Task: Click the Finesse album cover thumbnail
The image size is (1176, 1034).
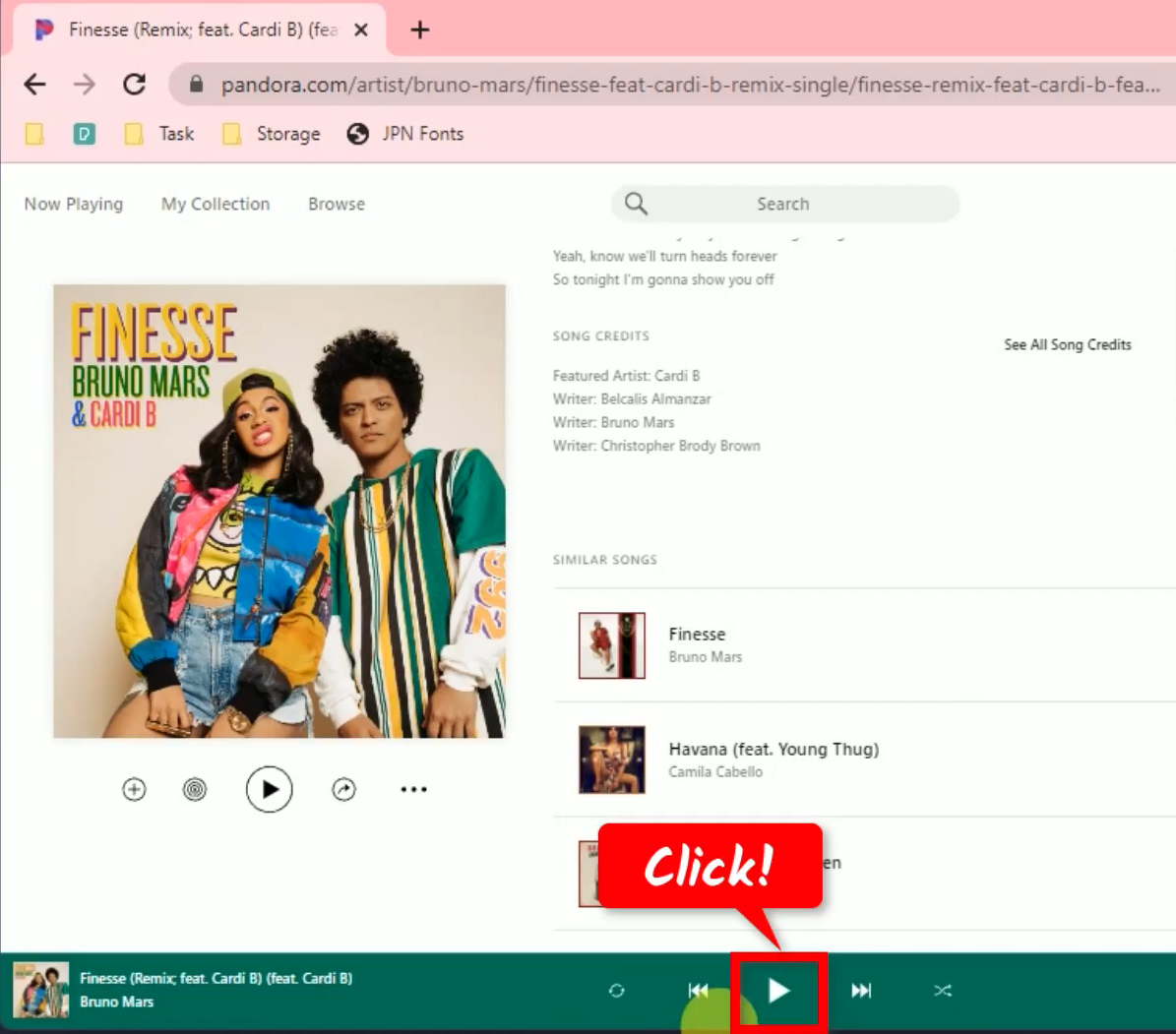Action: (40, 988)
